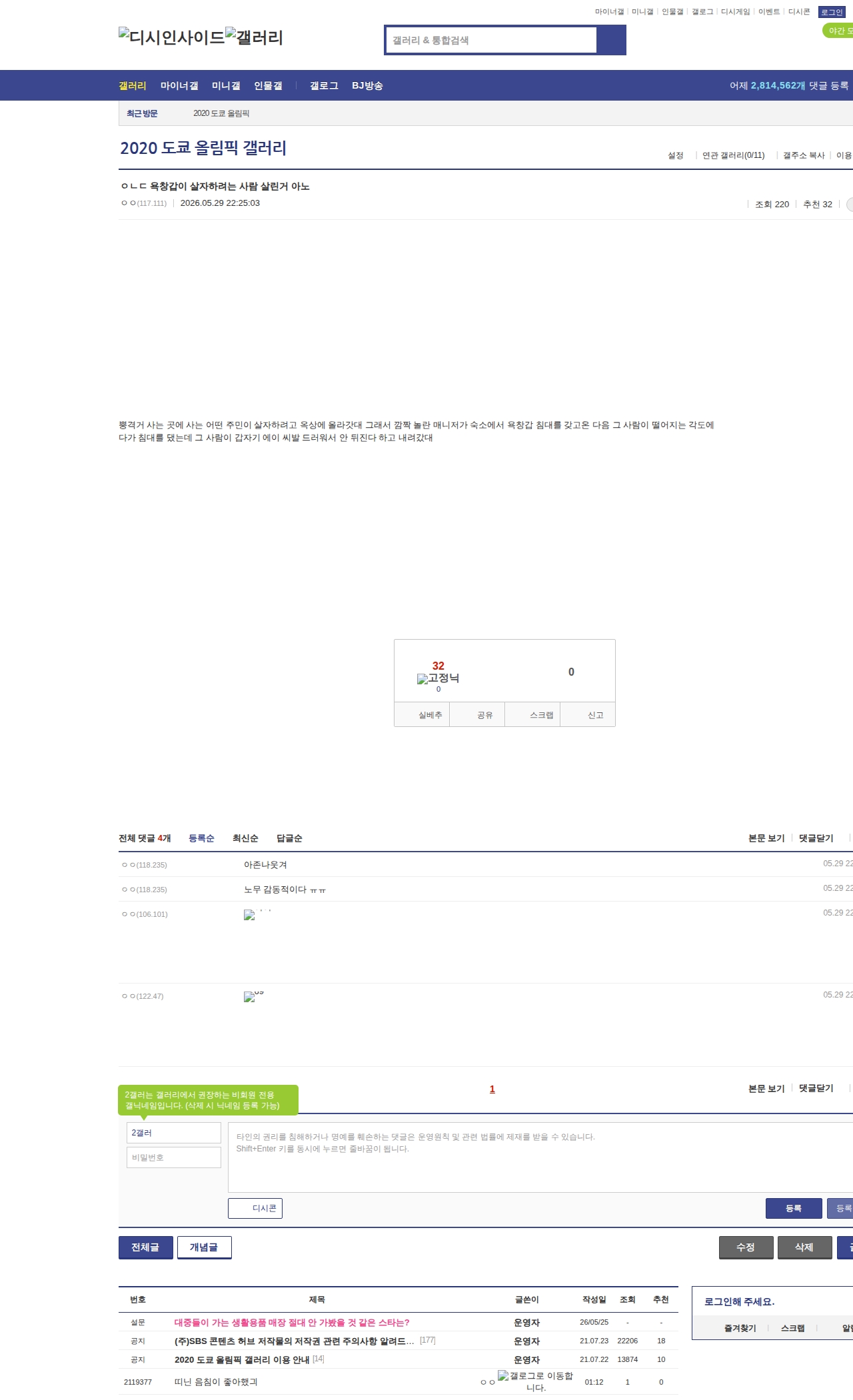
Task: Click the 갤러리 logo image in the header
Action: coord(254,37)
